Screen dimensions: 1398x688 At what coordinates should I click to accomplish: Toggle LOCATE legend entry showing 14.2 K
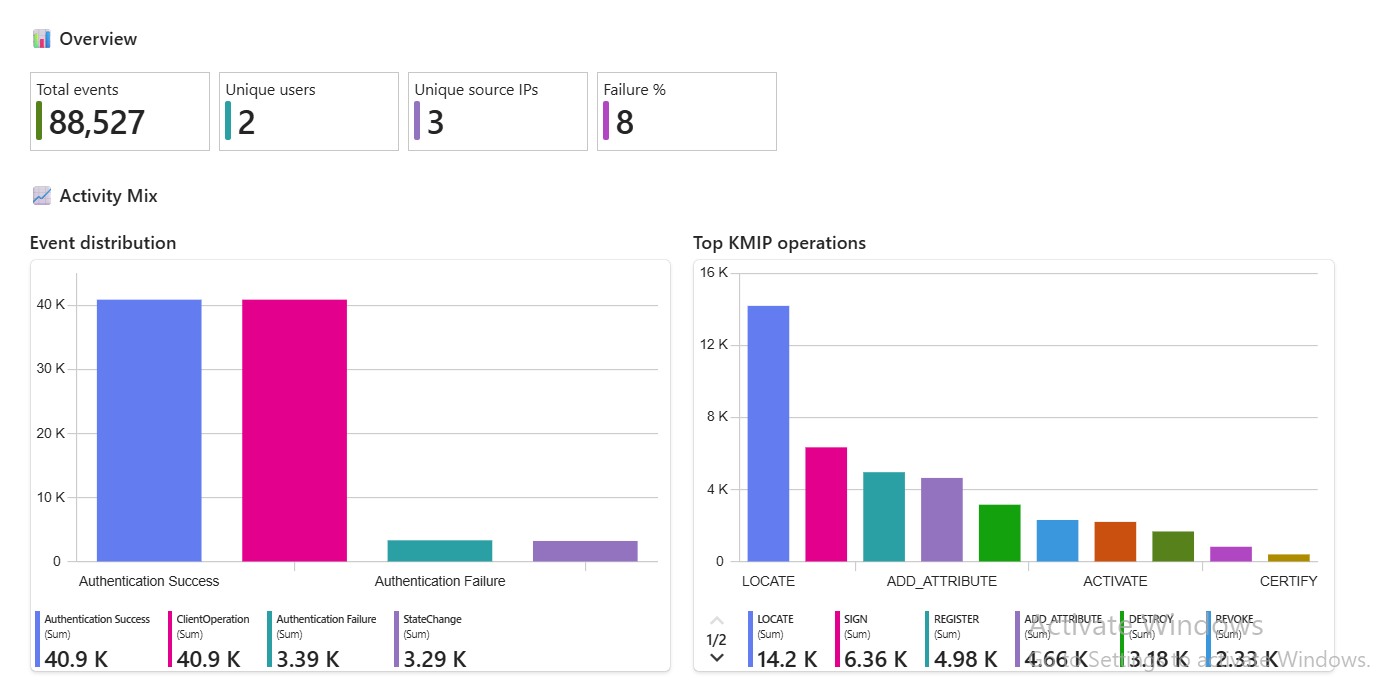tap(784, 640)
